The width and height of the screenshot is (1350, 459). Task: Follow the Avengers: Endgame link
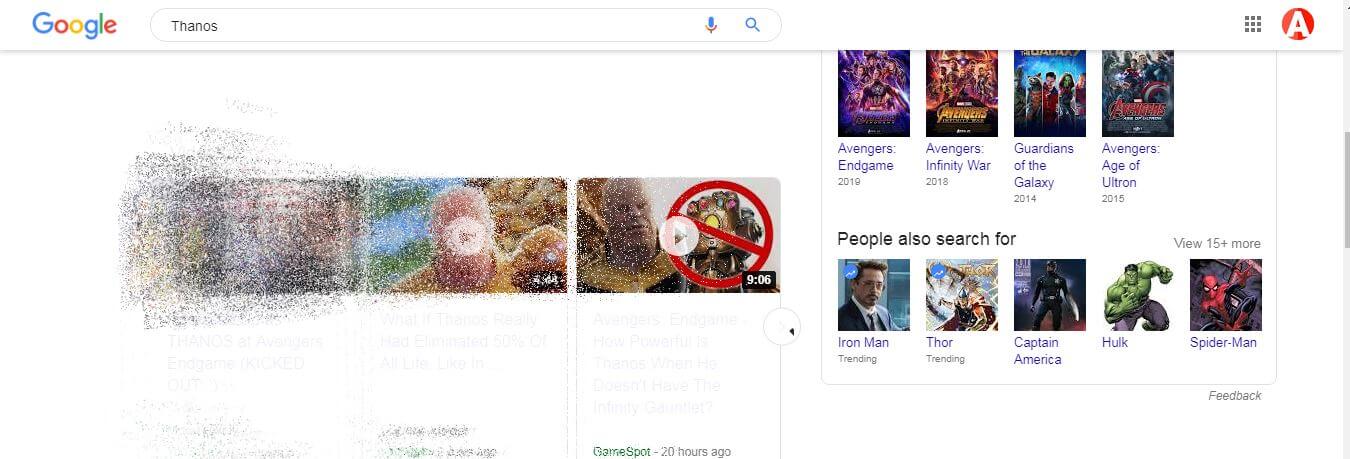[866, 157]
